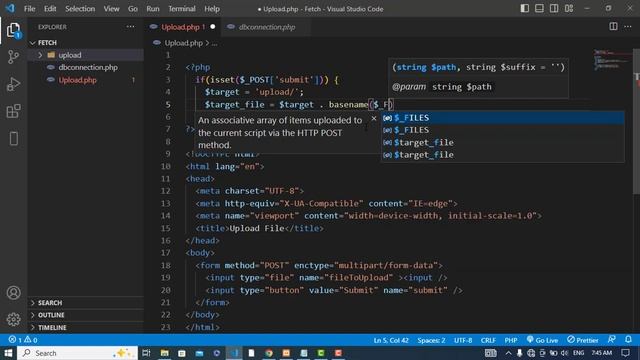640x360 pixels.
Task: Open the Accounts menu icon
Action: click(x=13, y=293)
